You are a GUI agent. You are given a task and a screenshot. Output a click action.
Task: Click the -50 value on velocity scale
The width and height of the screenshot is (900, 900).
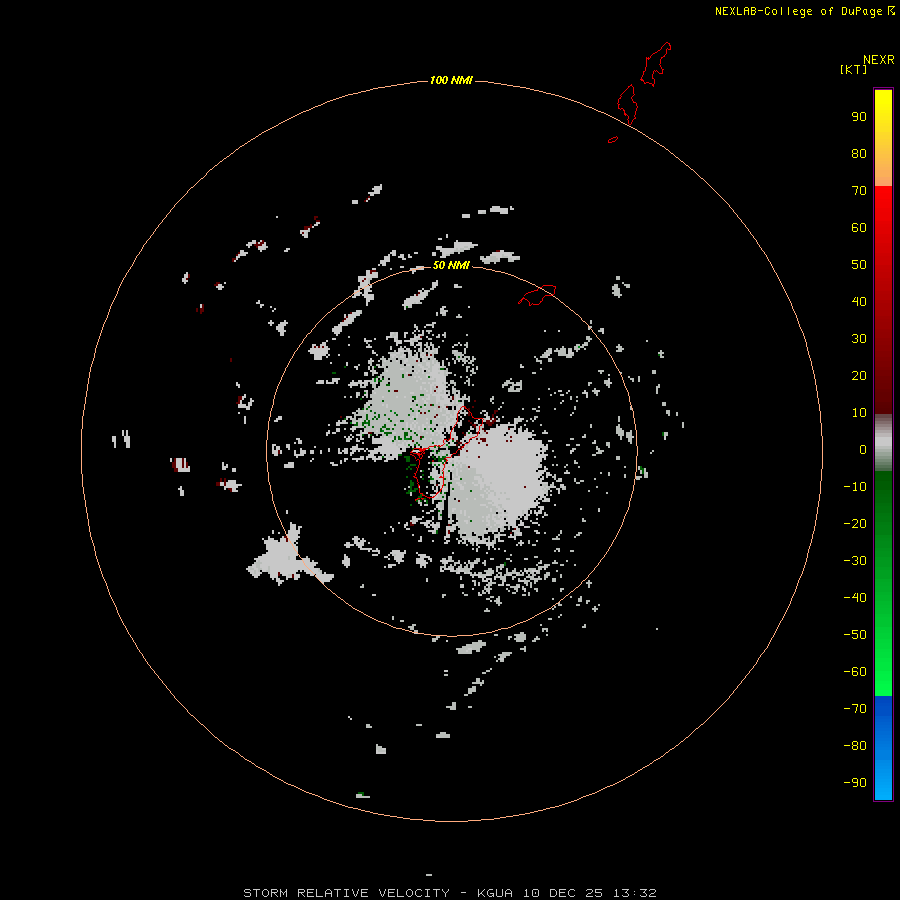855,635
